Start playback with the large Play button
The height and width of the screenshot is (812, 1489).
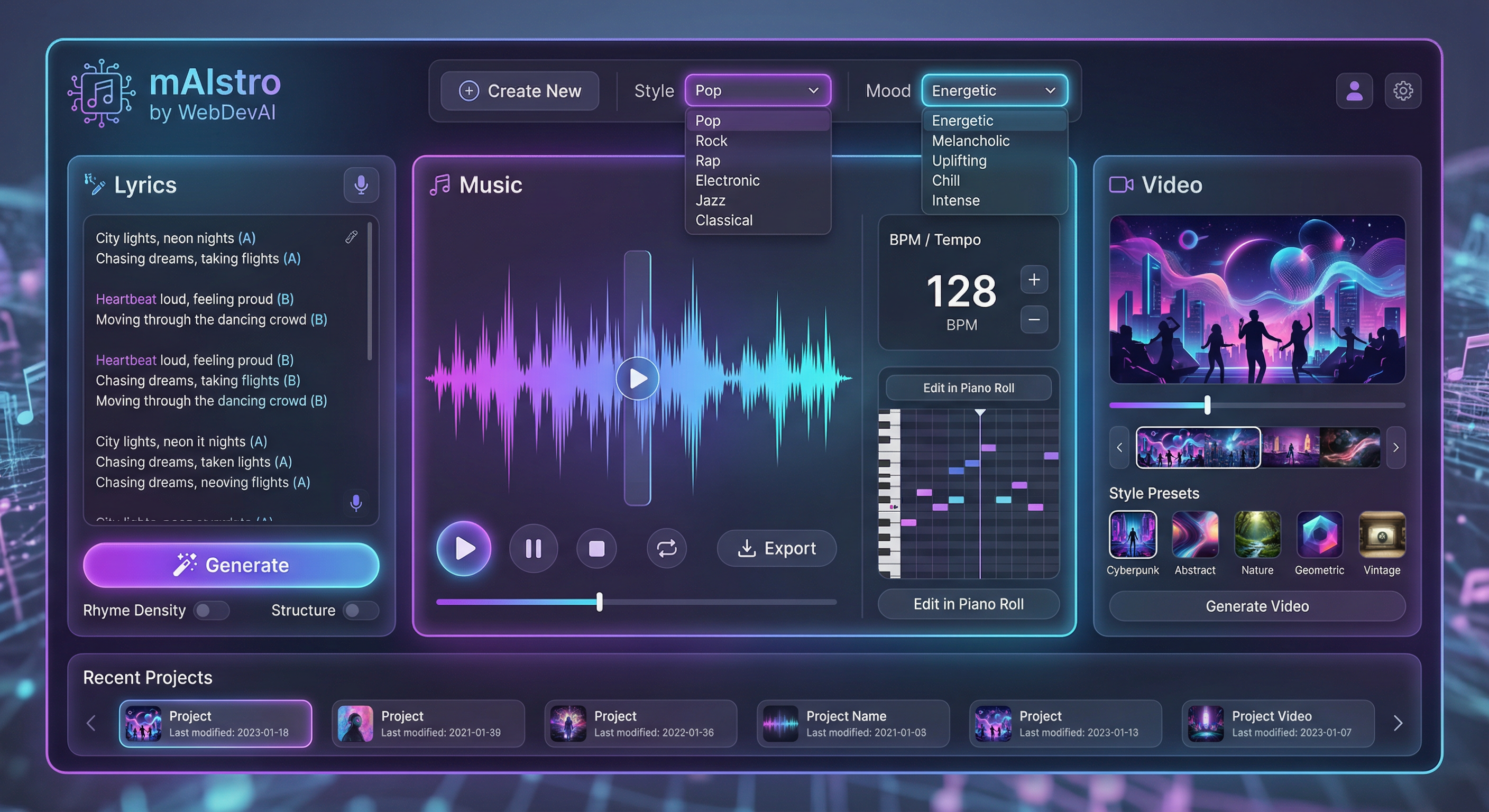464,548
